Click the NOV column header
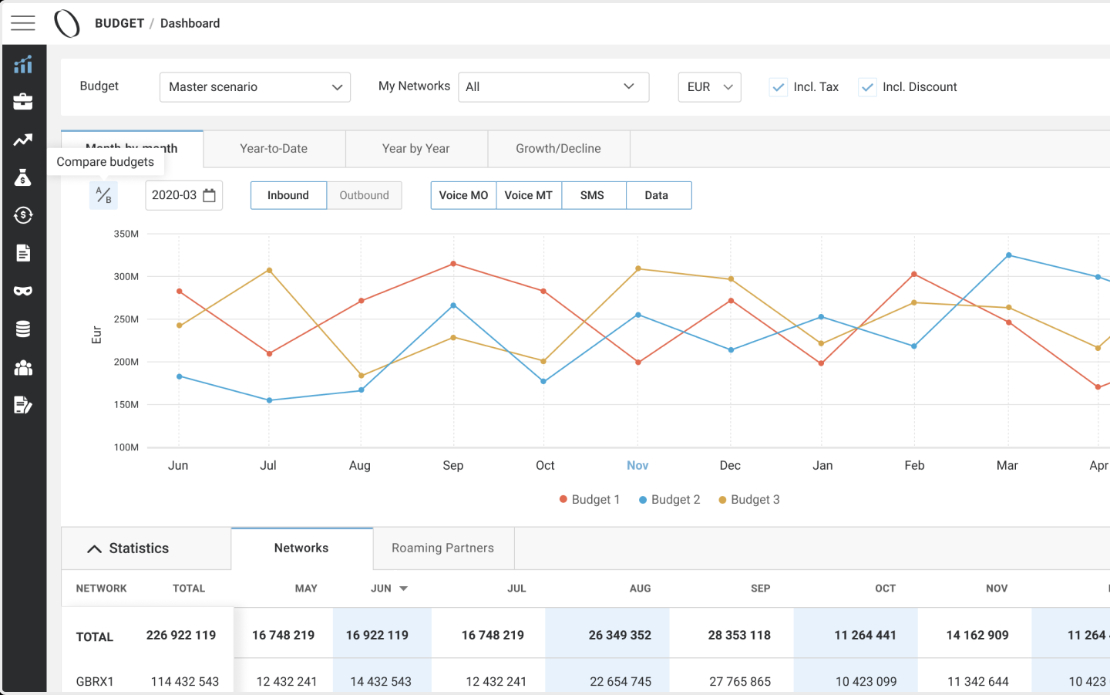1110x695 pixels. pyautogui.click(x=997, y=589)
